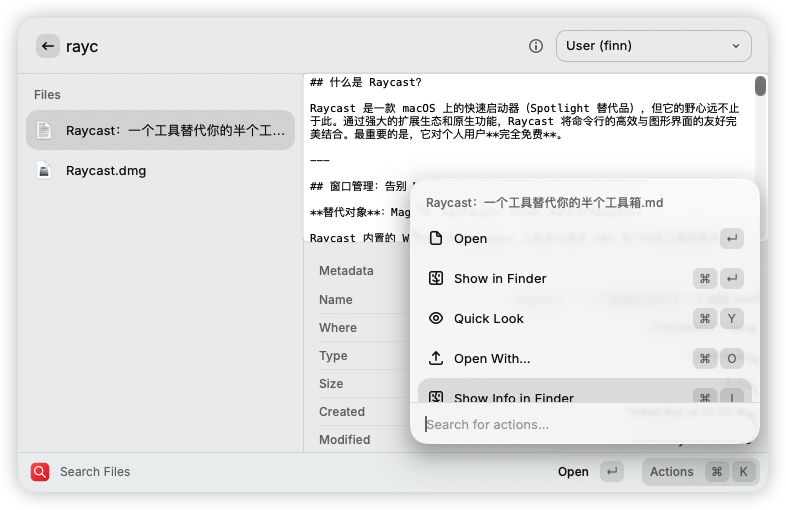Click the red Search Files icon

40,472
